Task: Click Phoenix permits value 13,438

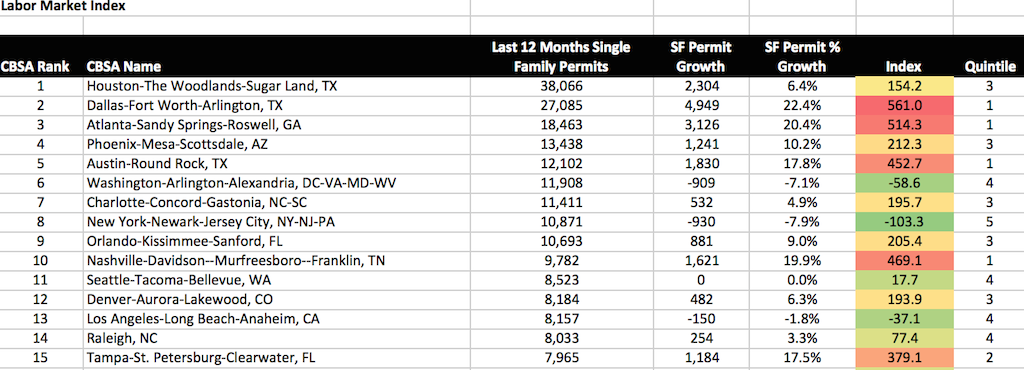Action: click(x=562, y=144)
